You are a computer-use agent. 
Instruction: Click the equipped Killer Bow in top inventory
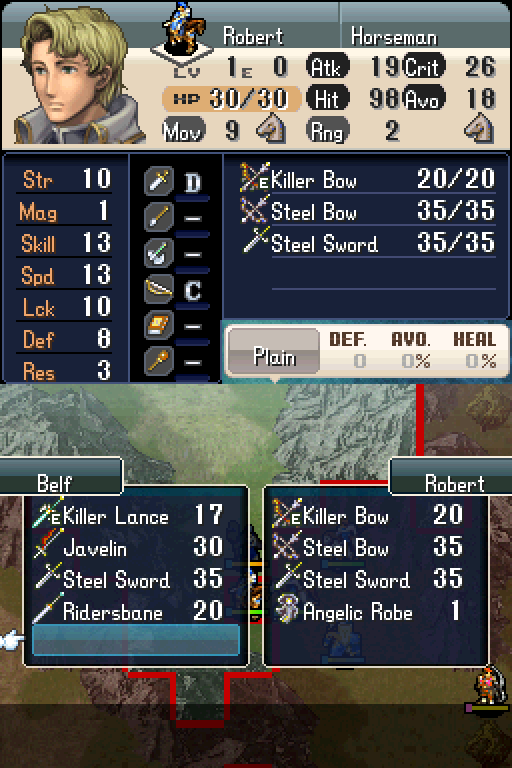click(x=367, y=179)
